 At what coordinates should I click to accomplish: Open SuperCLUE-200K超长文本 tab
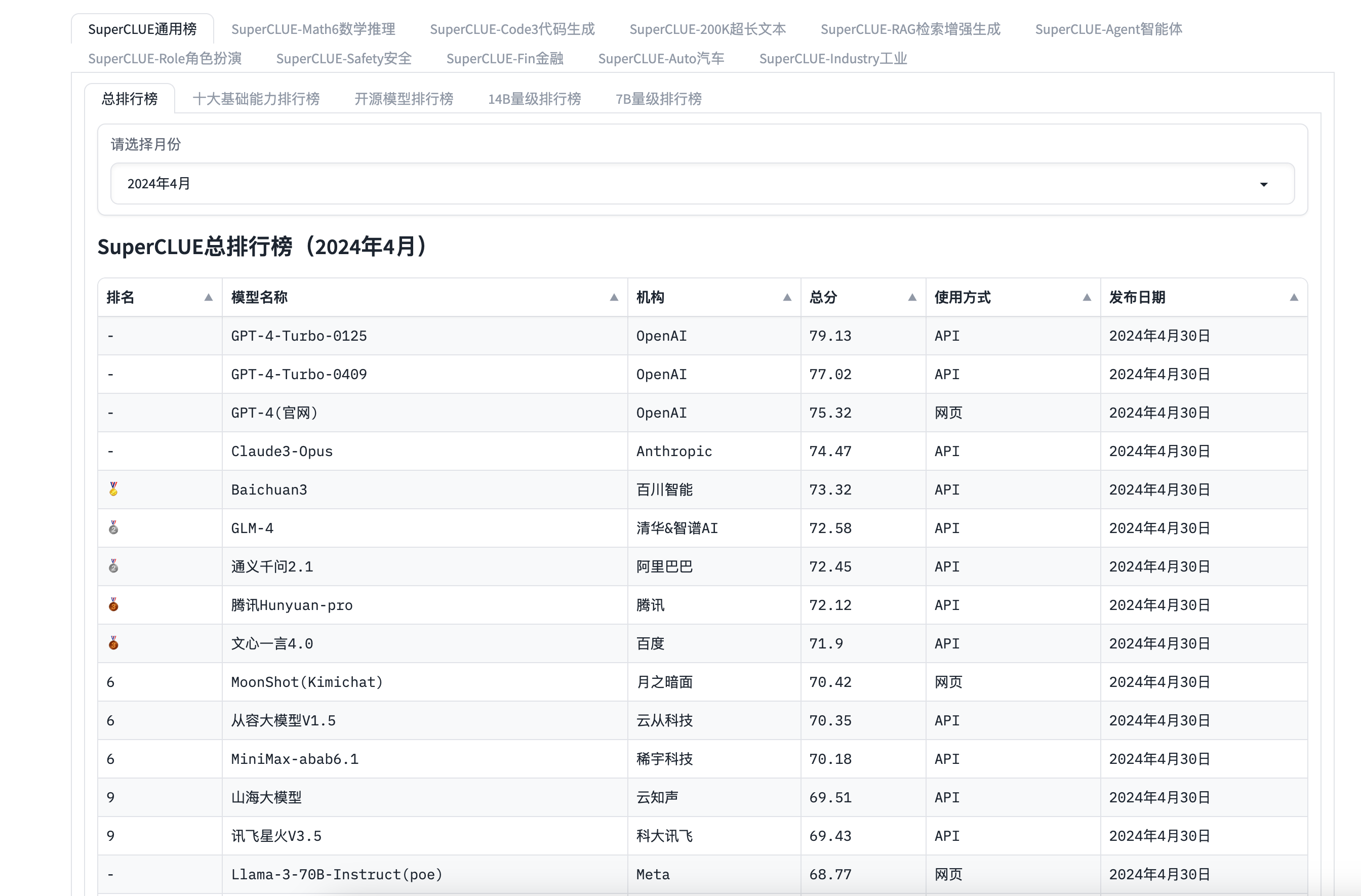[707, 29]
